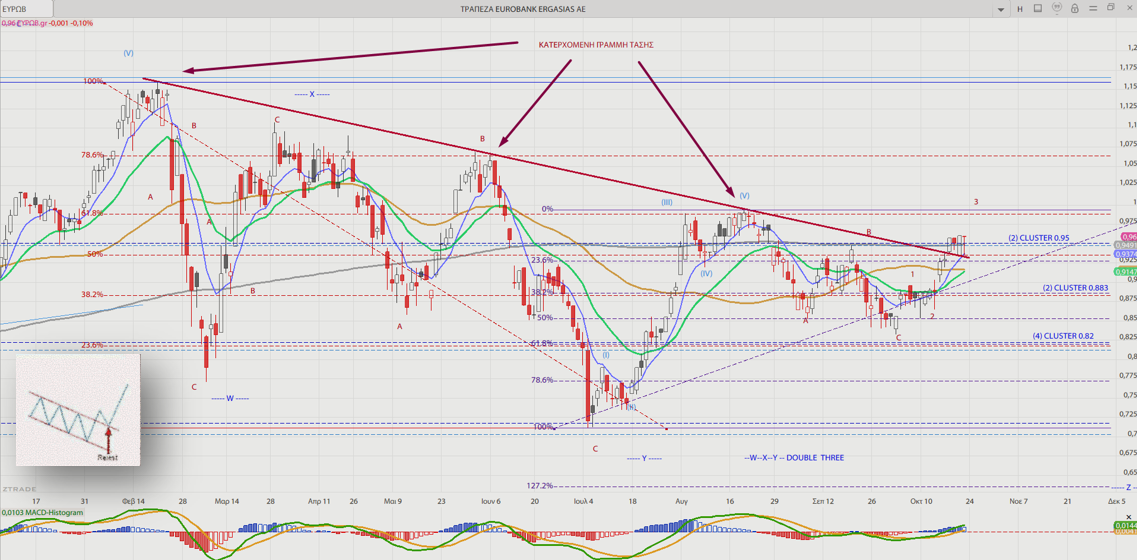
Task: Select the ----- X ----- wave label
Action: 313,95
